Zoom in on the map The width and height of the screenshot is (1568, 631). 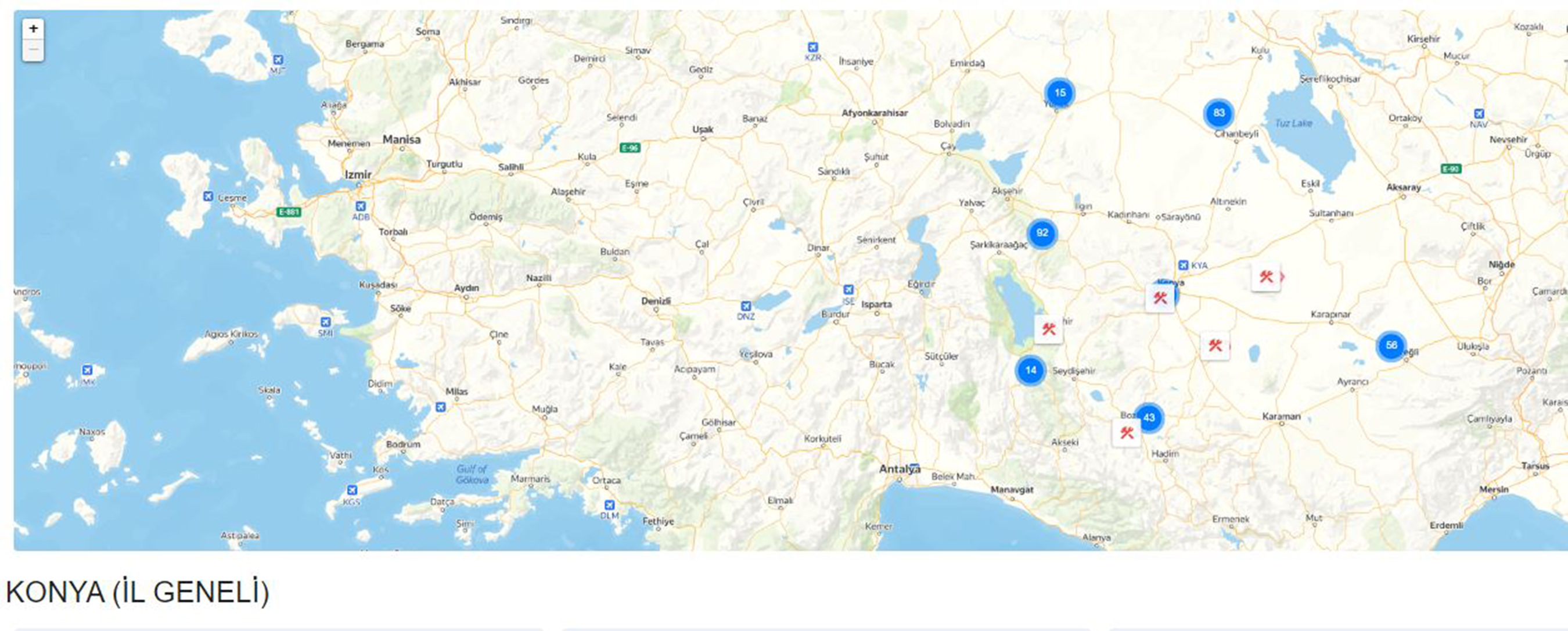tap(33, 28)
